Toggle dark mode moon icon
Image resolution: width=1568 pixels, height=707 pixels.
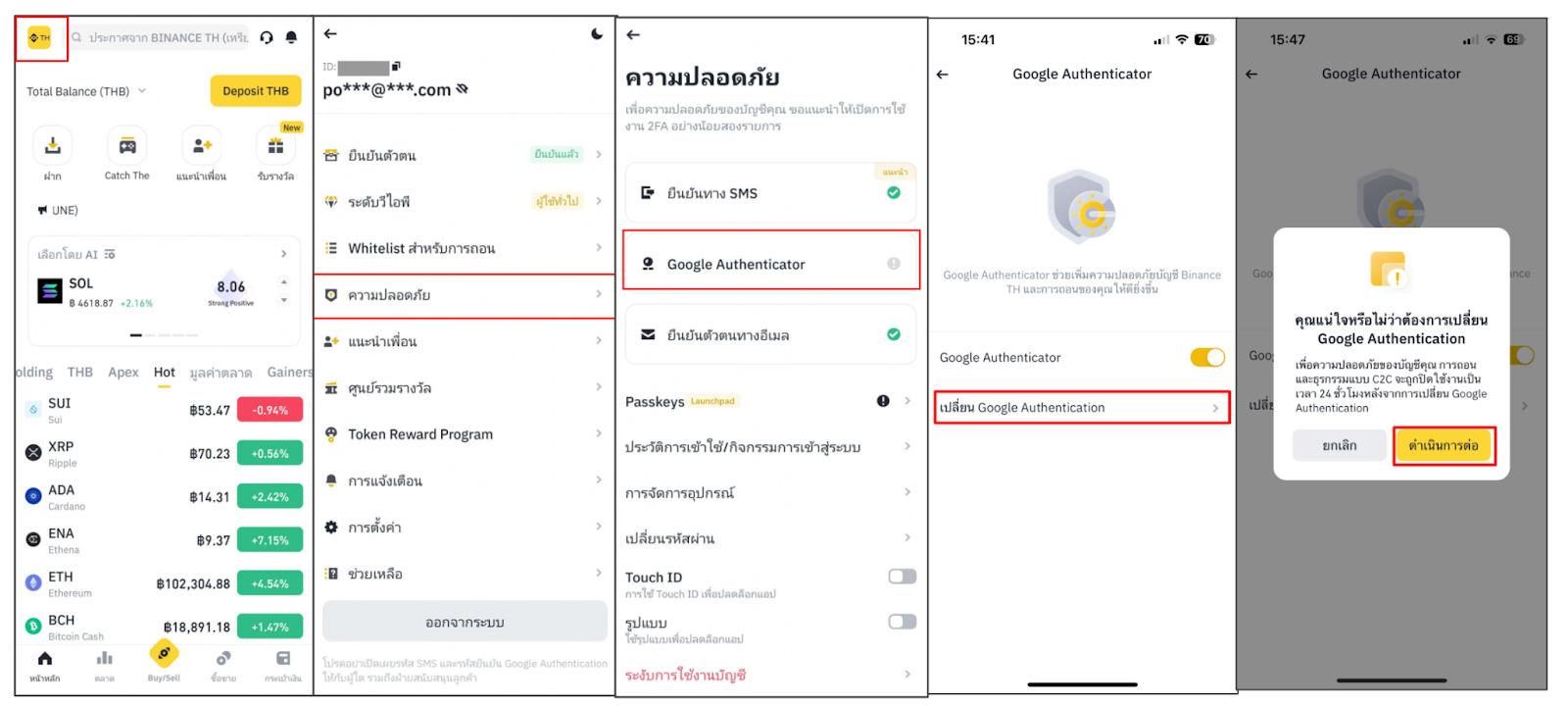[597, 34]
